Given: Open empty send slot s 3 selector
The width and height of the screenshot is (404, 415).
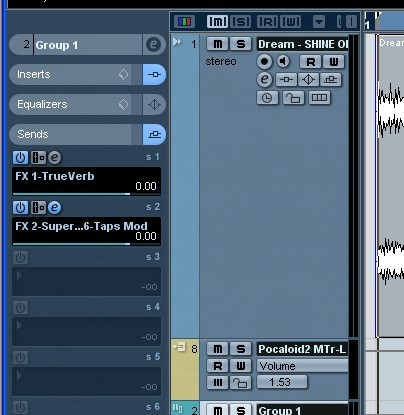Looking at the screenshot, I should click(86, 281).
